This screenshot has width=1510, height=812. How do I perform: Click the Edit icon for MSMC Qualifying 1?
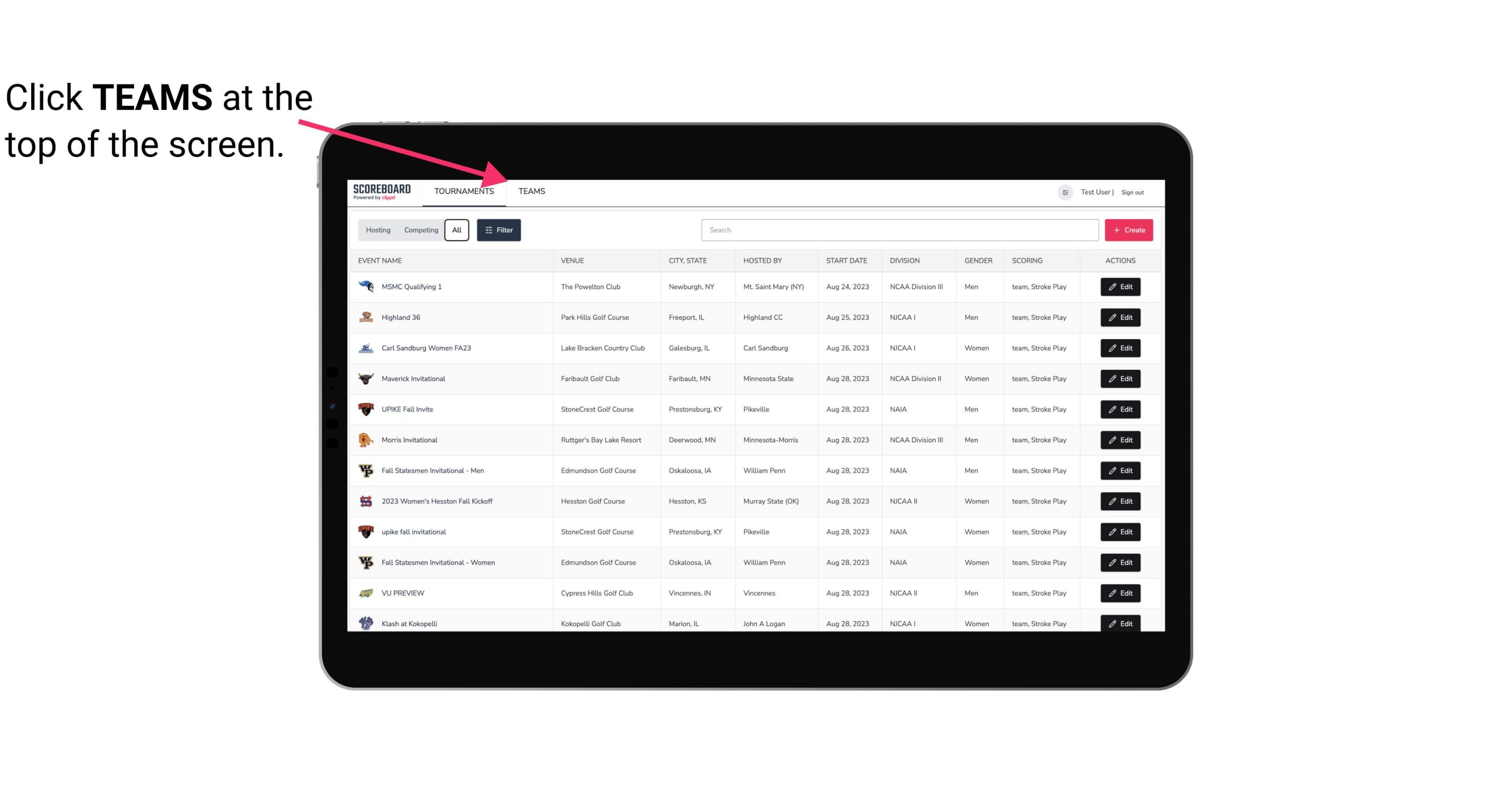click(1120, 287)
